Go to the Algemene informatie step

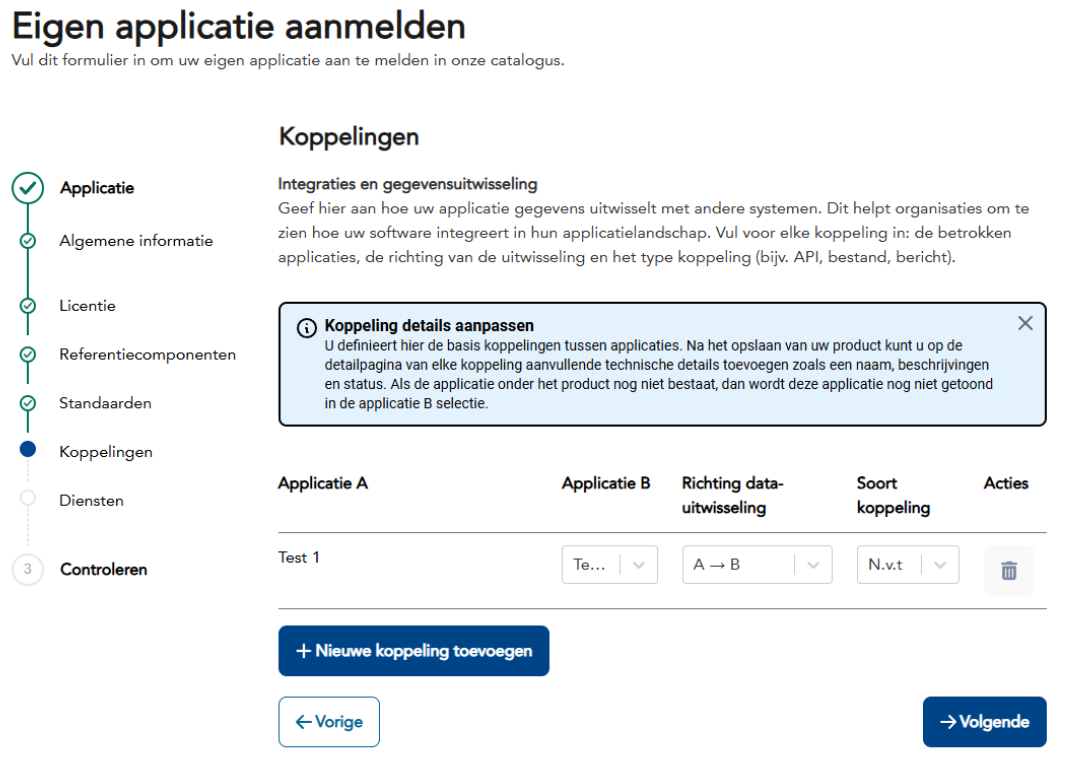pos(136,241)
